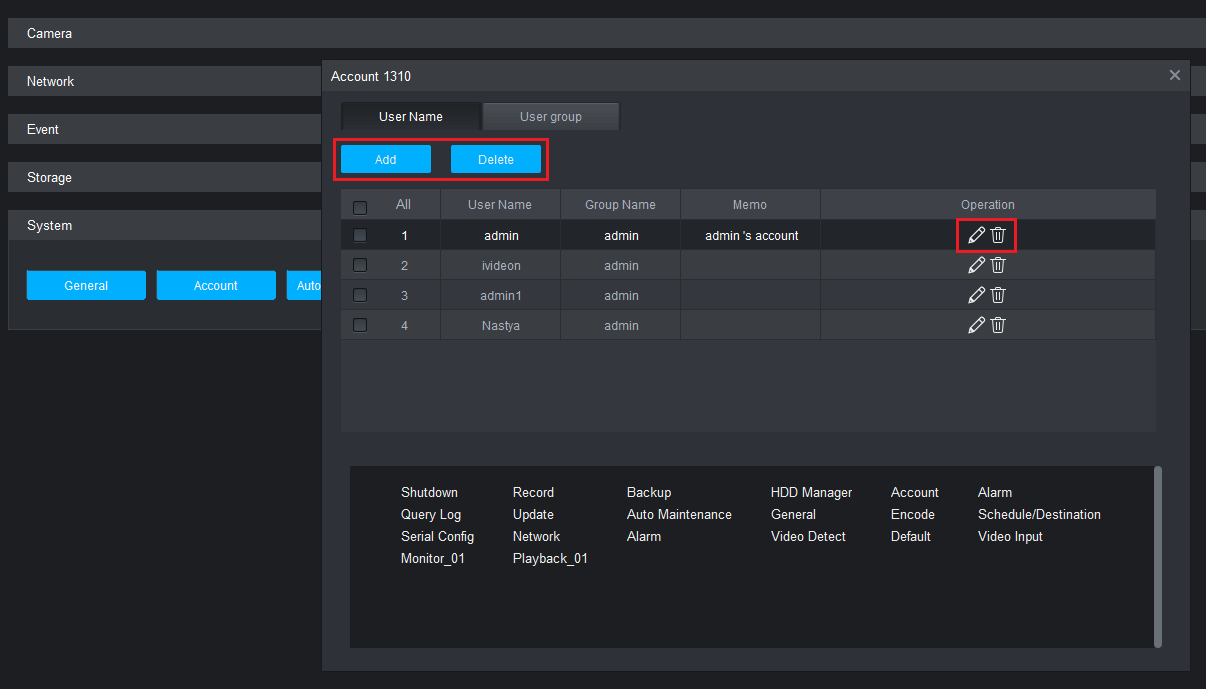Viewport: 1206px width, 689px height.
Task: Click the 'Memo' column header
Action: pyautogui.click(x=750, y=204)
